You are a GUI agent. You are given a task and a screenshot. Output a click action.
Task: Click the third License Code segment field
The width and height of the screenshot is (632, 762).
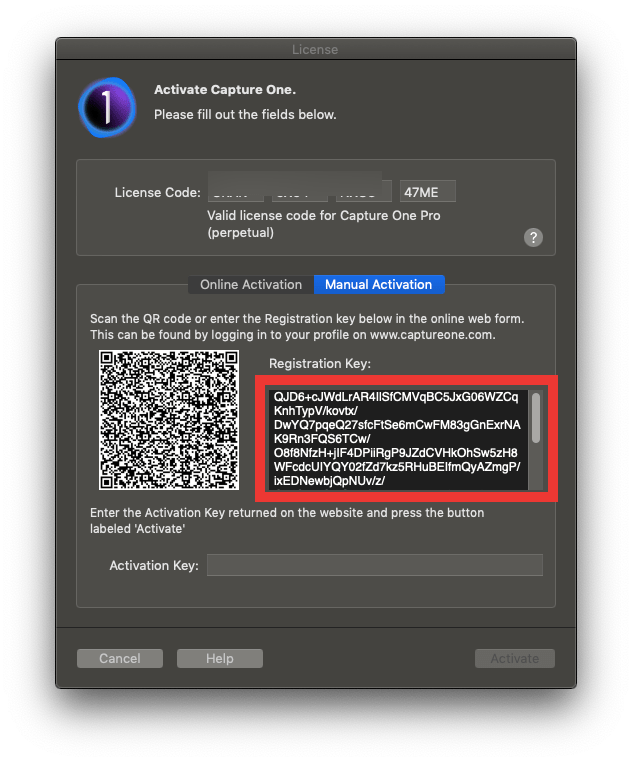pyautogui.click(x=364, y=191)
